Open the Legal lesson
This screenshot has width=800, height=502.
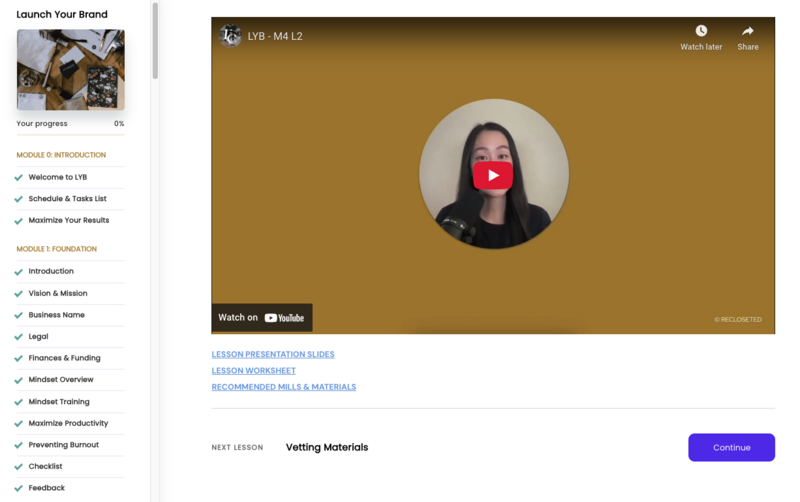38,336
